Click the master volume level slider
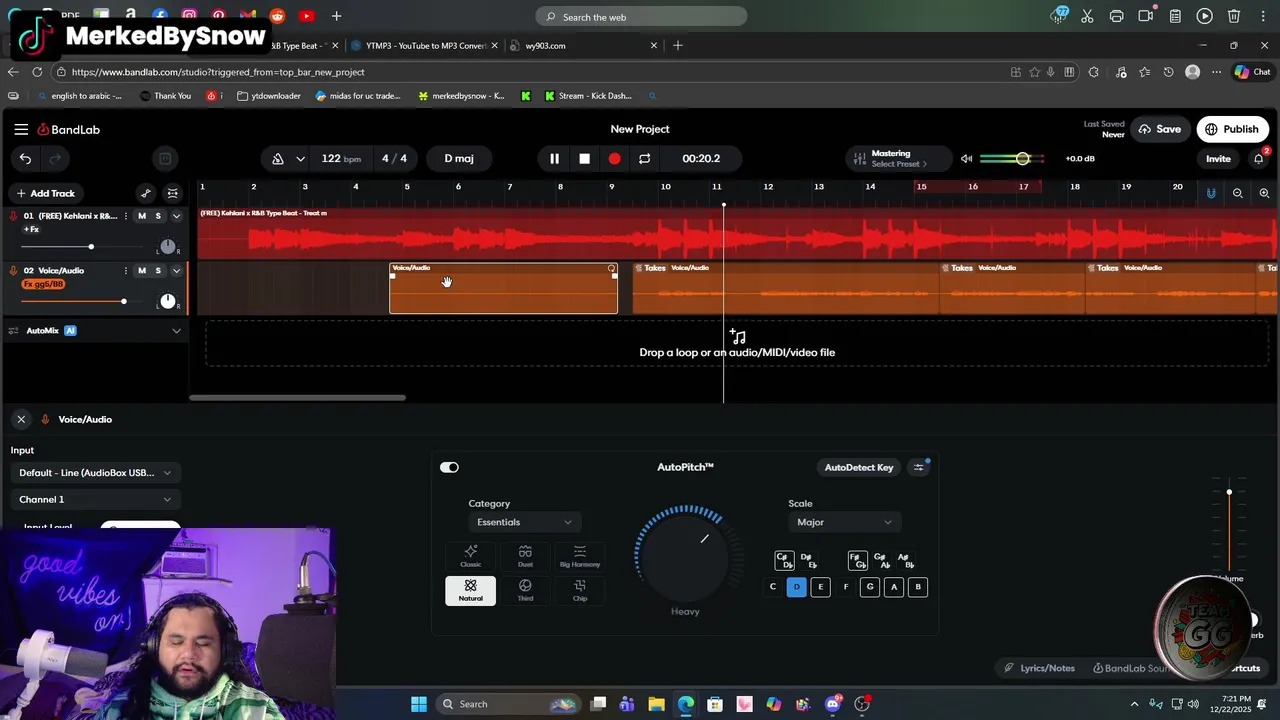The height and width of the screenshot is (720, 1280). click(1012, 158)
